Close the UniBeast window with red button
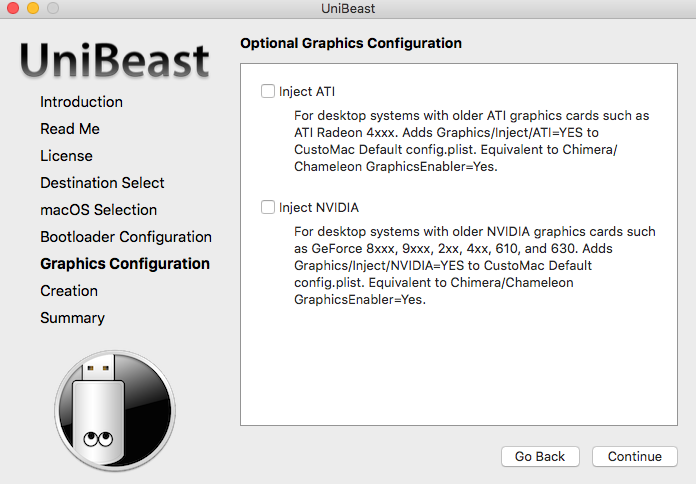The image size is (696, 484). (x=13, y=8)
